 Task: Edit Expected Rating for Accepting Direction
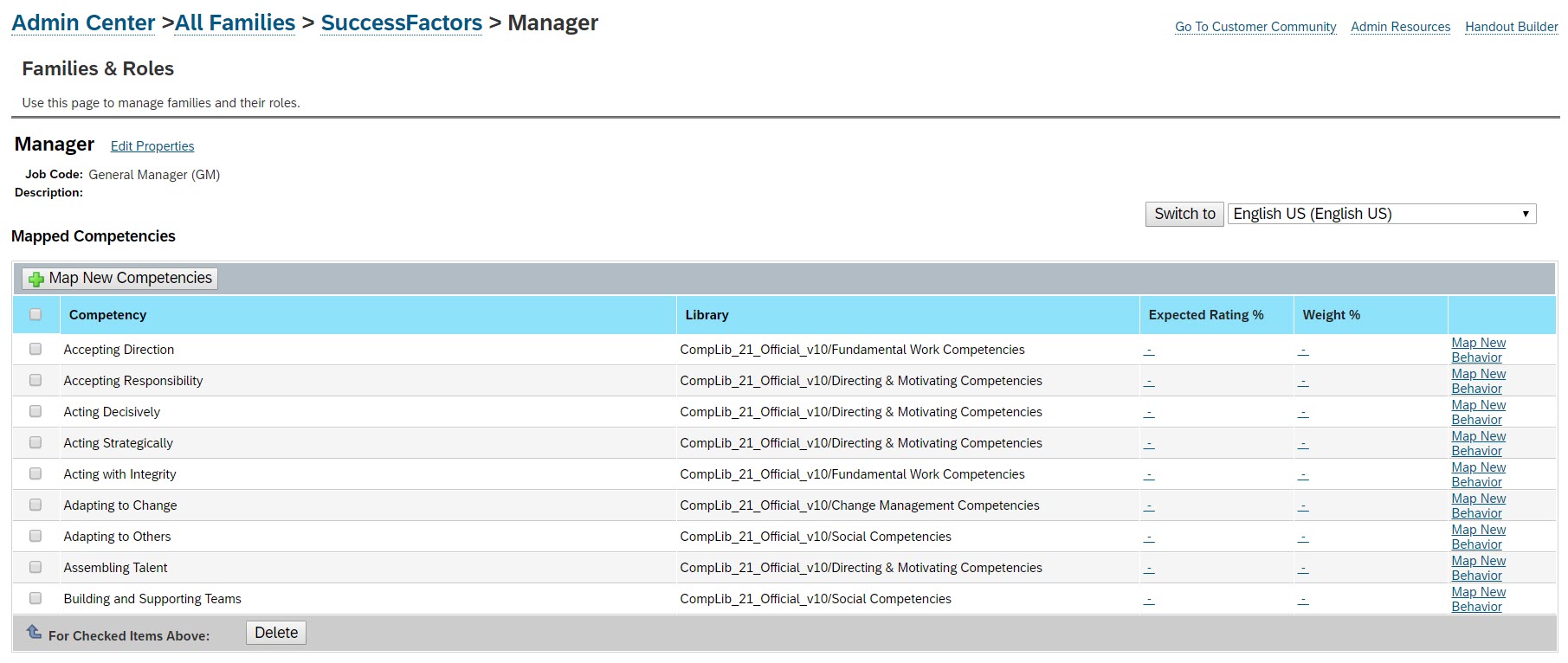tap(1149, 351)
